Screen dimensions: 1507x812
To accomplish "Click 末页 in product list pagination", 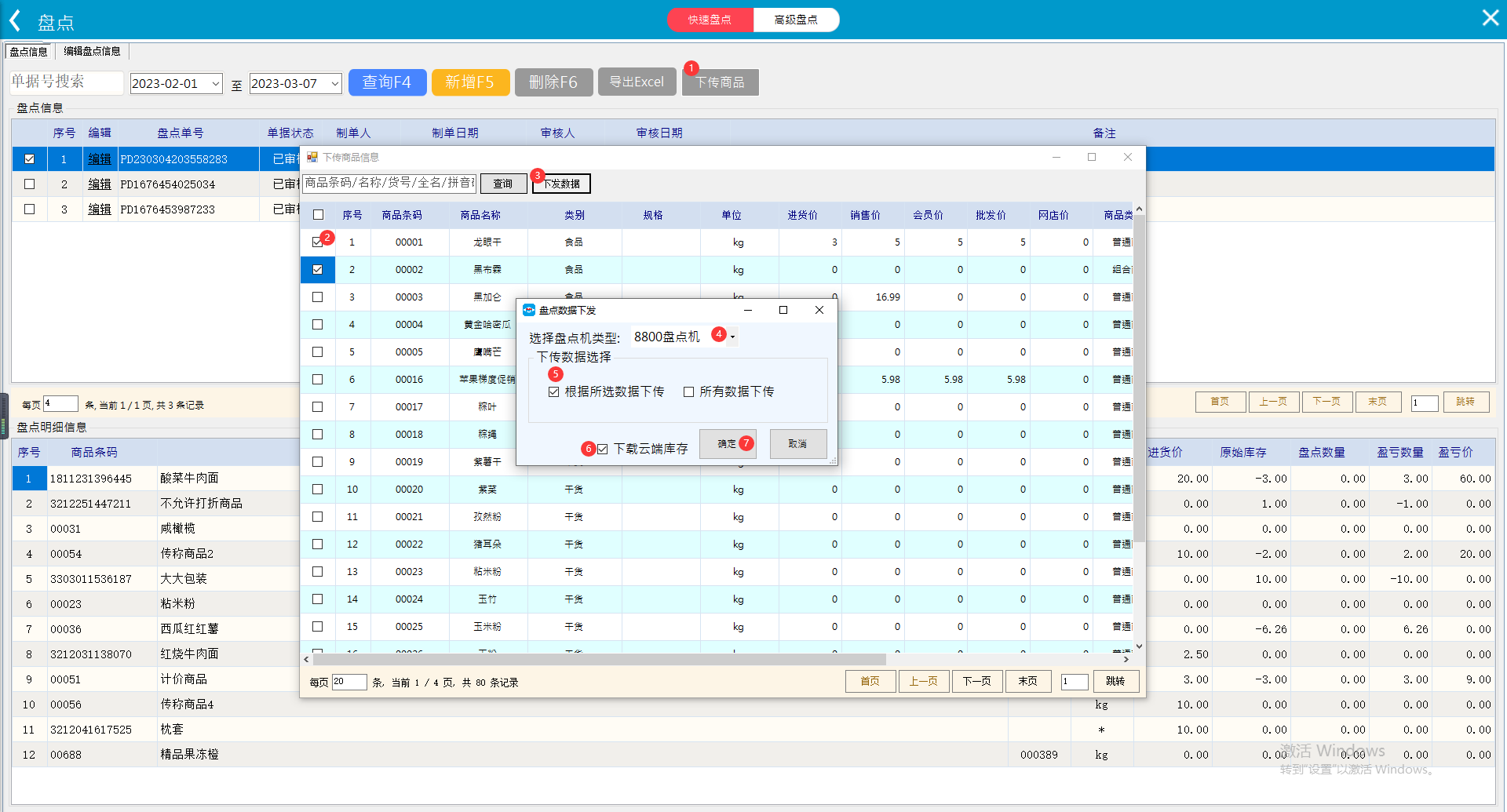I will 1028,681.
